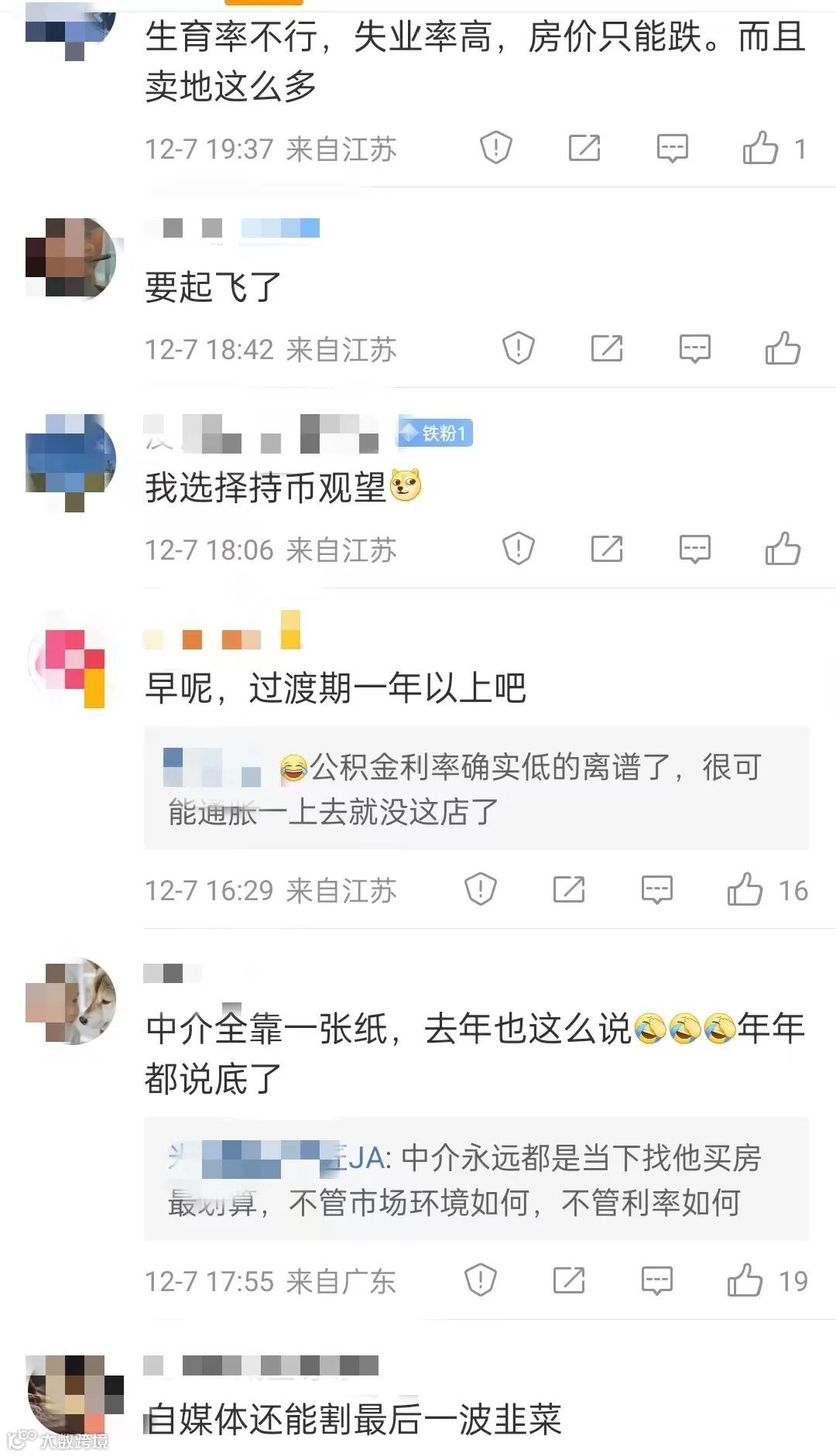This screenshot has width=836, height=1456.
Task: Open the reply about 公积金利率
Action: point(476,788)
